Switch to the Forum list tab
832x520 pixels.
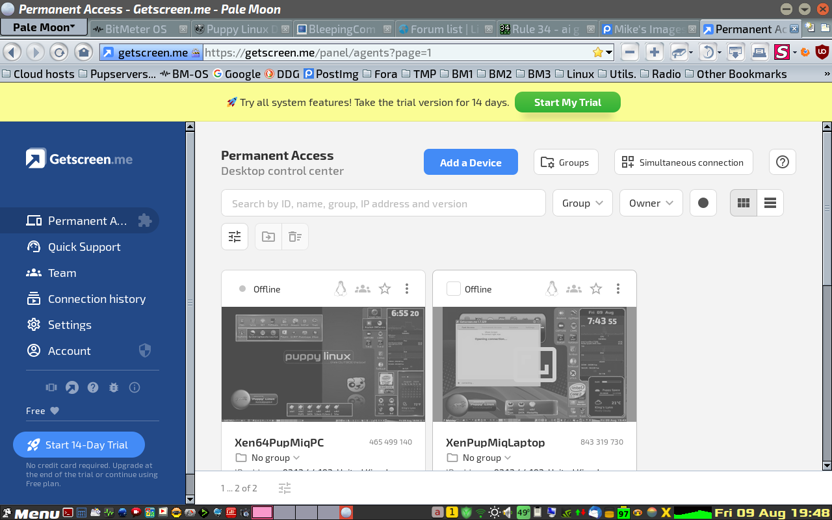pyautogui.click(x=445, y=29)
